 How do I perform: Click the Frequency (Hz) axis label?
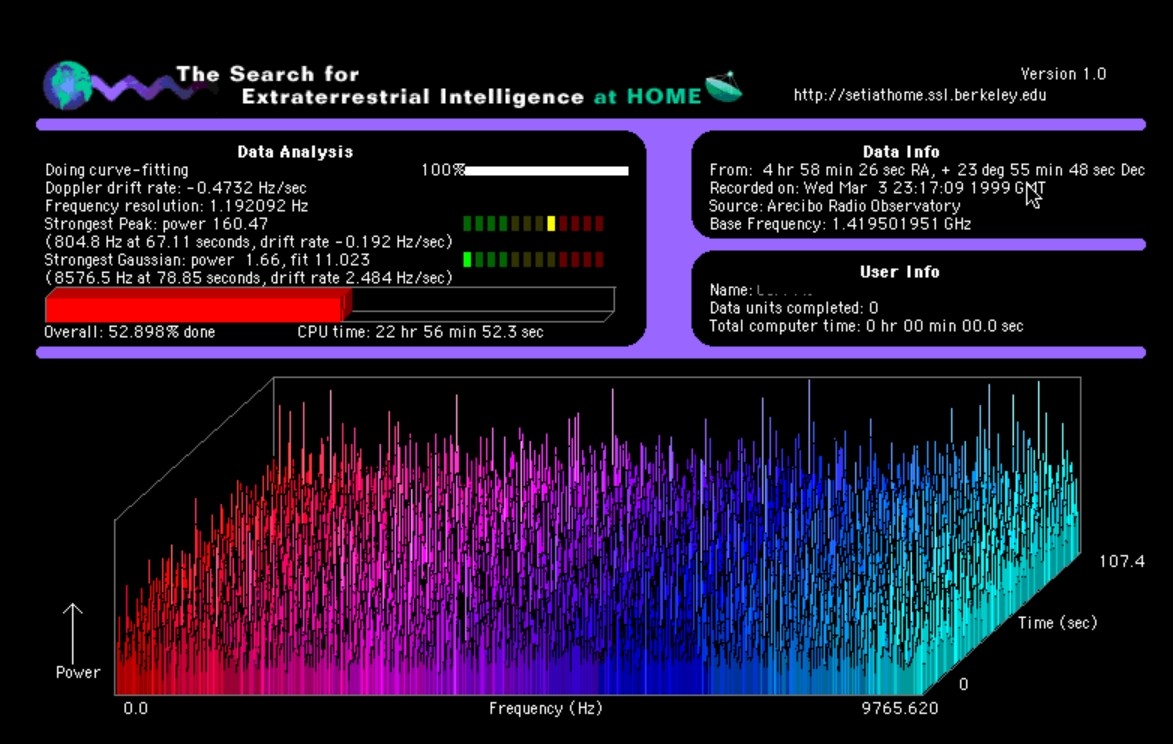(x=540, y=708)
